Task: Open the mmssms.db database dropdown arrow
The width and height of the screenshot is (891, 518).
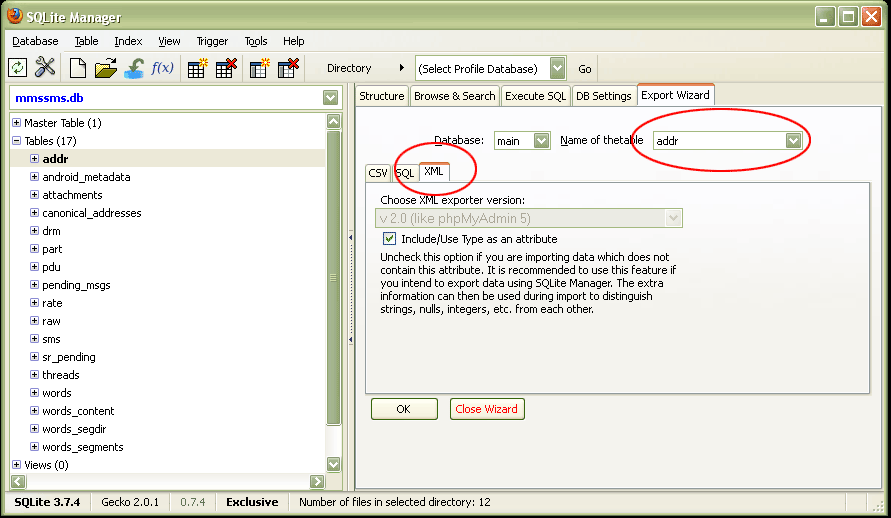Action: click(x=330, y=98)
